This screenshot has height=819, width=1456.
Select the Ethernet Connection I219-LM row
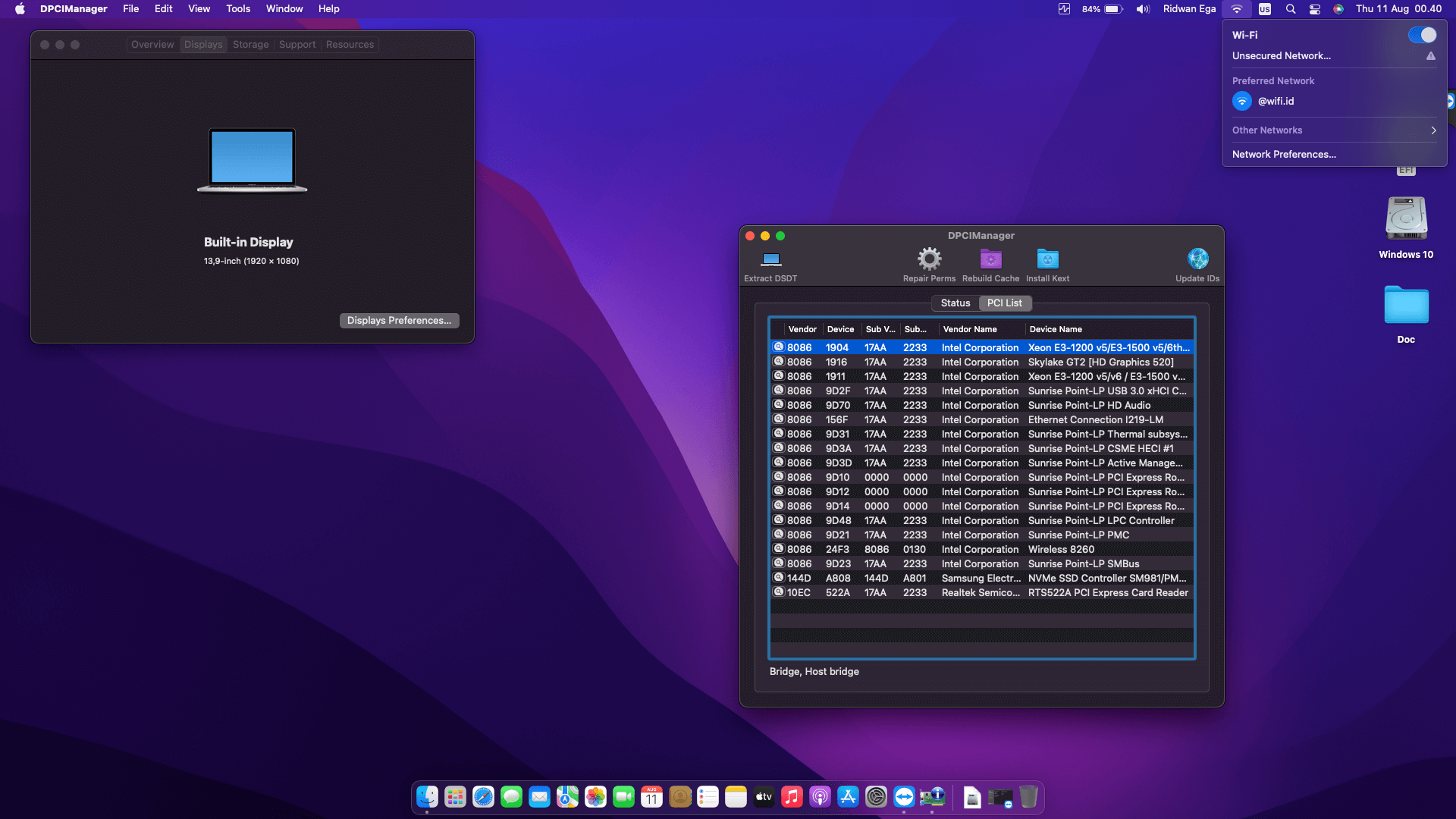coord(981,419)
